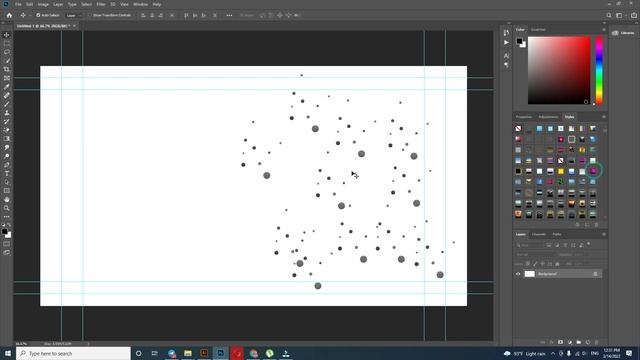Hide the Background layer eye icon
The width and height of the screenshot is (640, 360).
518,274
